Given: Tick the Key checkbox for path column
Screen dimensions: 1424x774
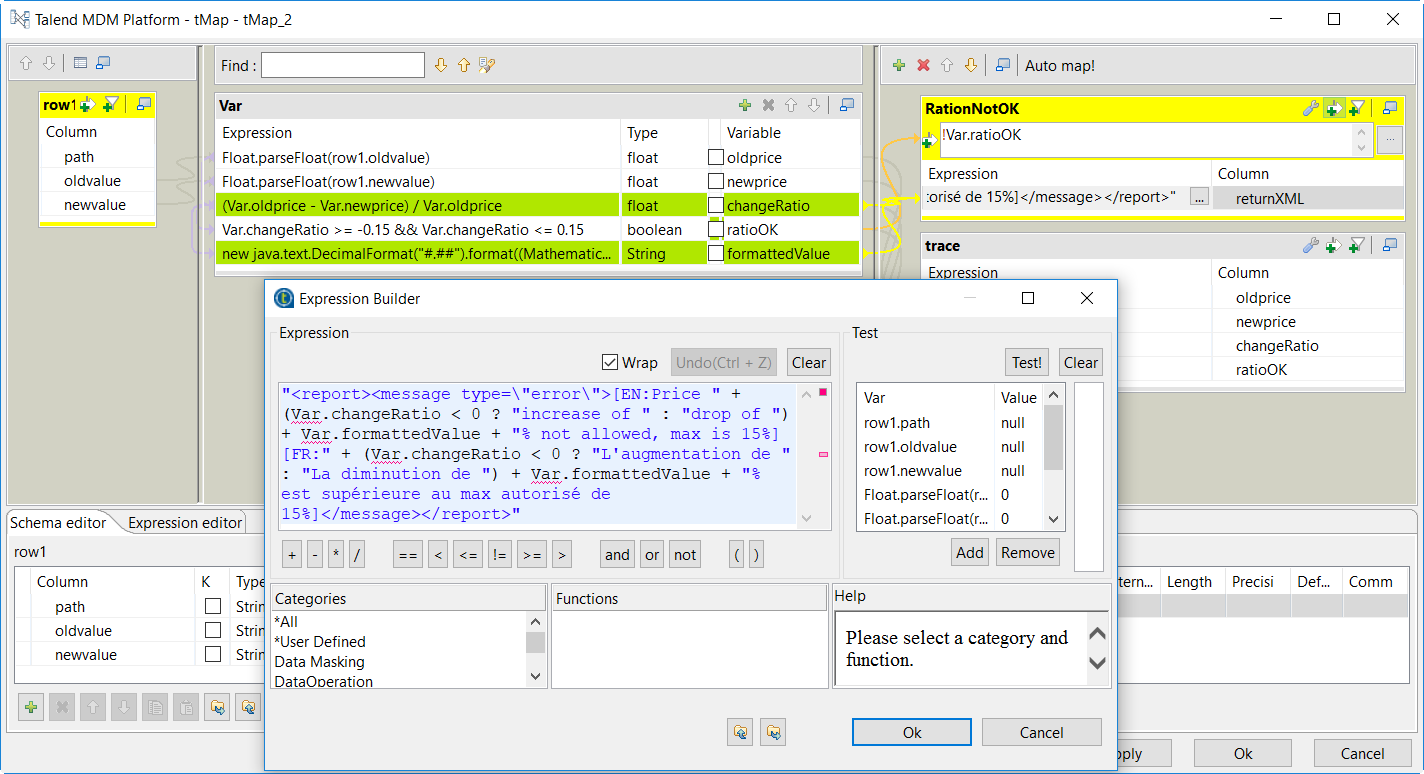Looking at the screenshot, I should click(213, 607).
